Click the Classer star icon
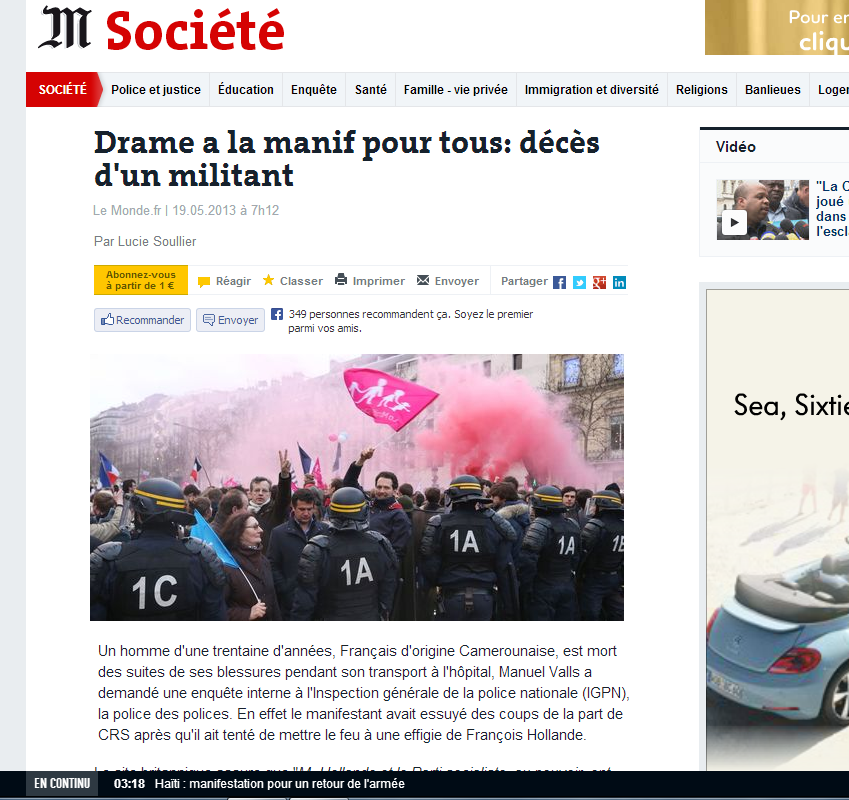This screenshot has width=849, height=800. (268, 280)
